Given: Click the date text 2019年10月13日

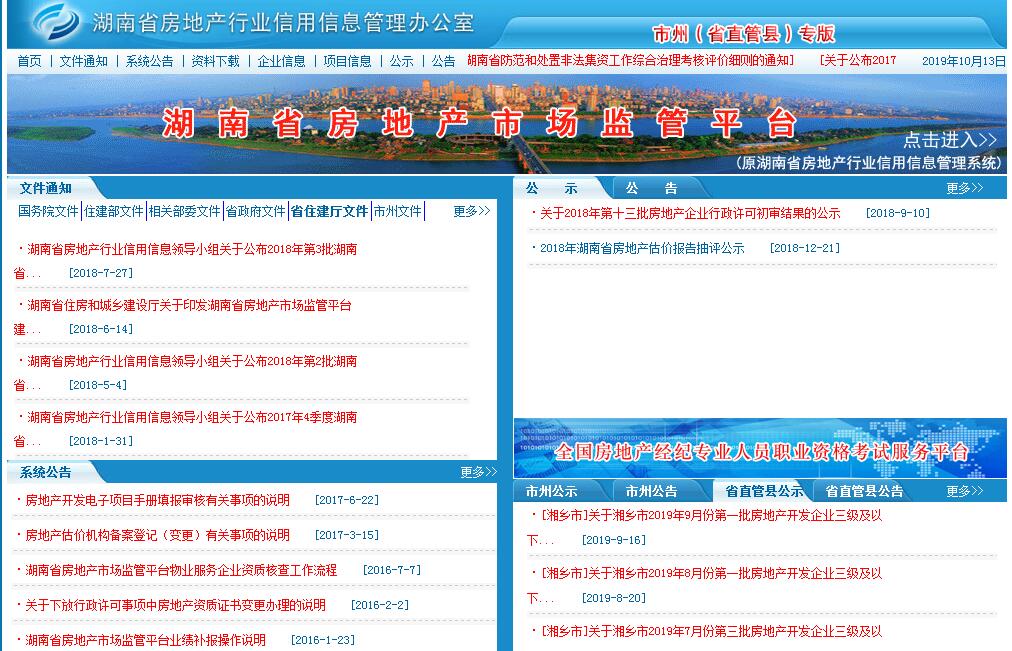Looking at the screenshot, I should click(x=964, y=61).
